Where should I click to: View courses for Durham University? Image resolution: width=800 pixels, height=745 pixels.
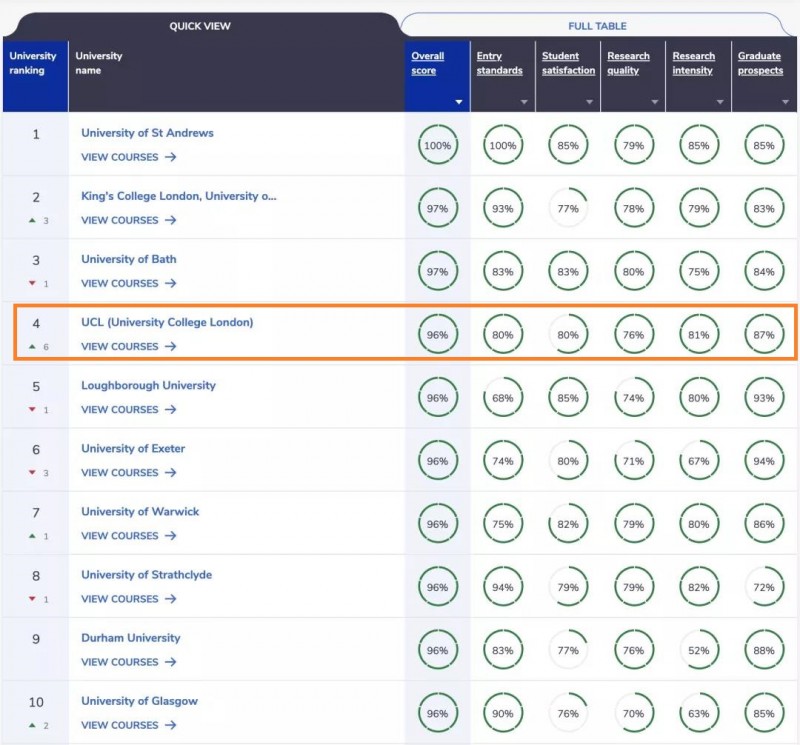point(129,662)
